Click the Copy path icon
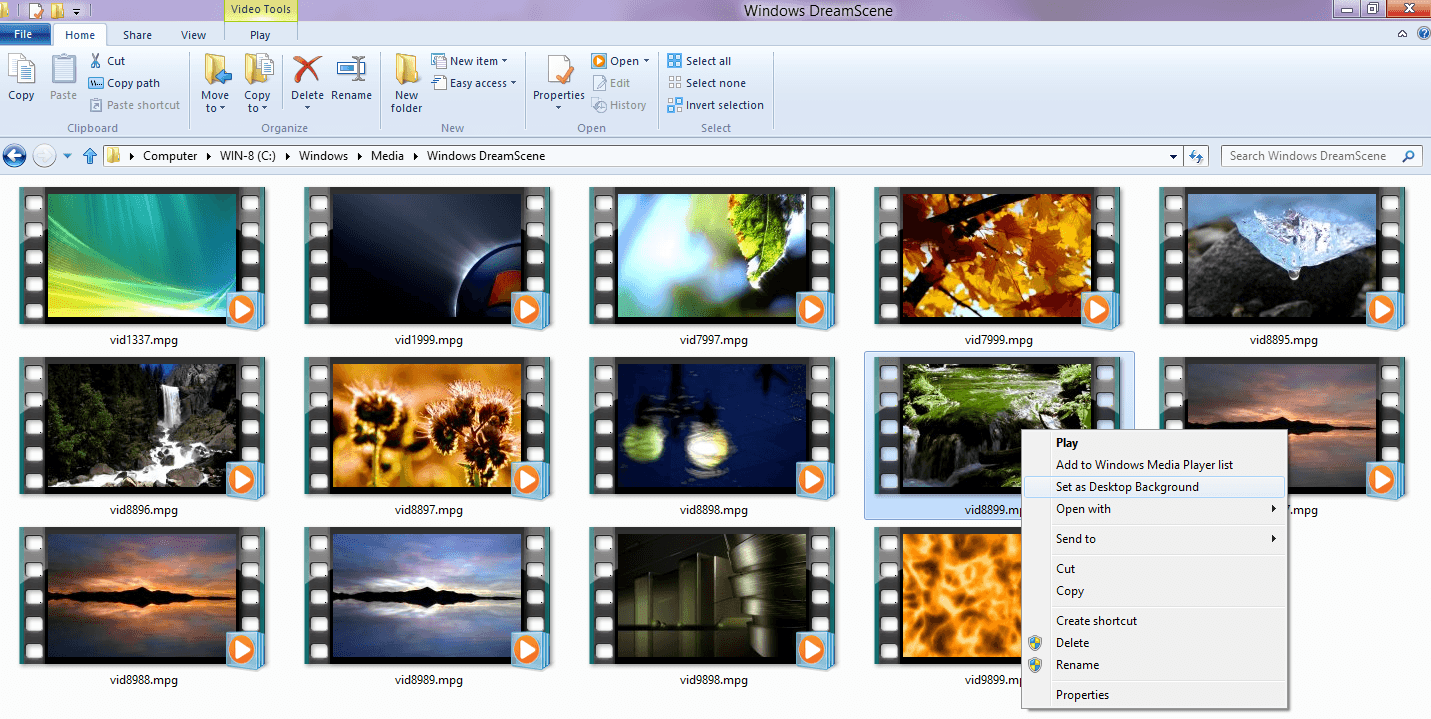The width and height of the screenshot is (1431, 719). [x=95, y=83]
